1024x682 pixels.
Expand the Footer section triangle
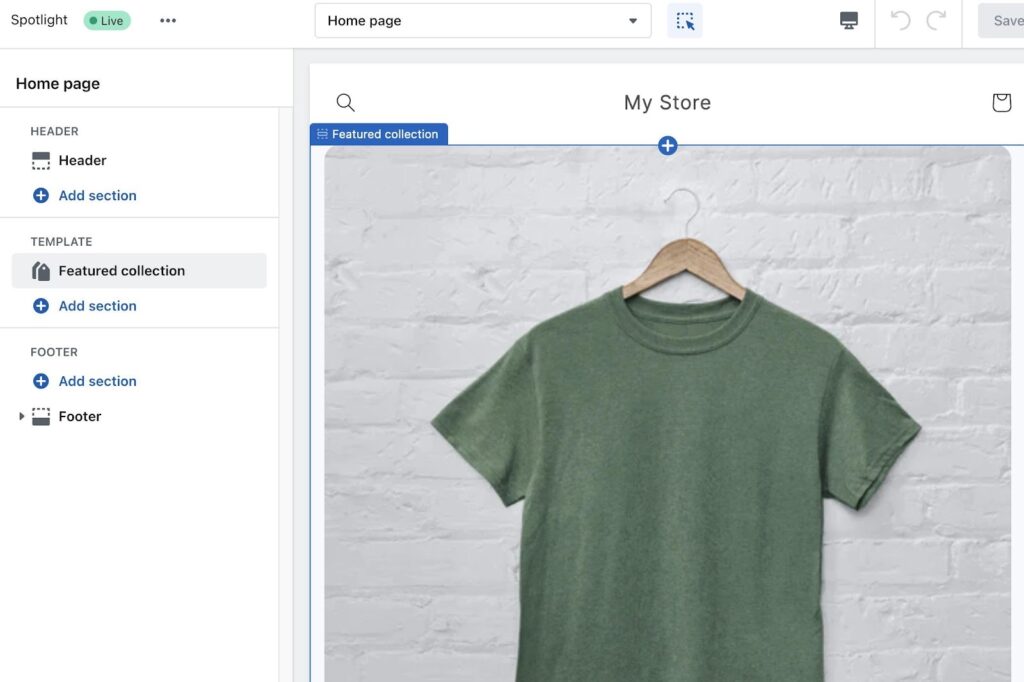click(22, 416)
